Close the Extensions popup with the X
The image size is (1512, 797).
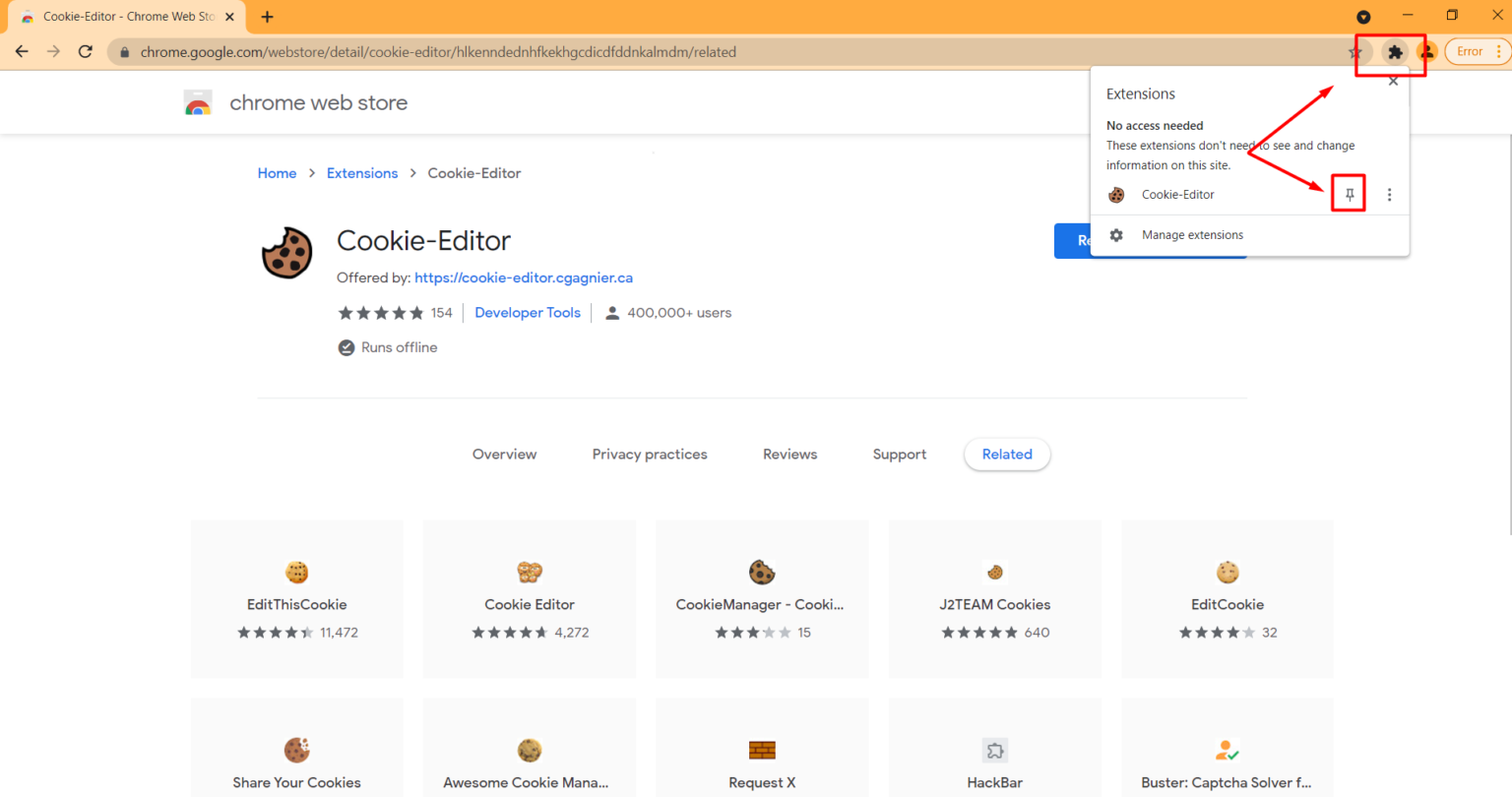pyautogui.click(x=1393, y=81)
